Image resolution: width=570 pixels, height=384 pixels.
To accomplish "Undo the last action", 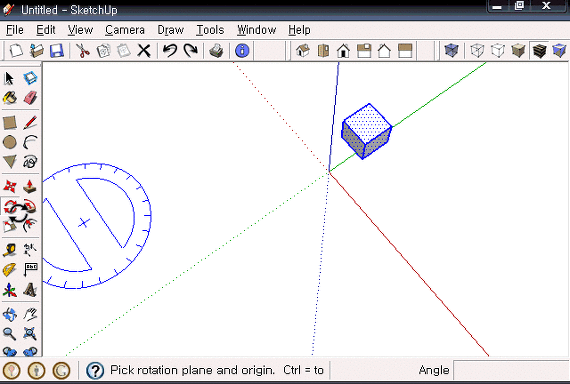I will click(170, 51).
